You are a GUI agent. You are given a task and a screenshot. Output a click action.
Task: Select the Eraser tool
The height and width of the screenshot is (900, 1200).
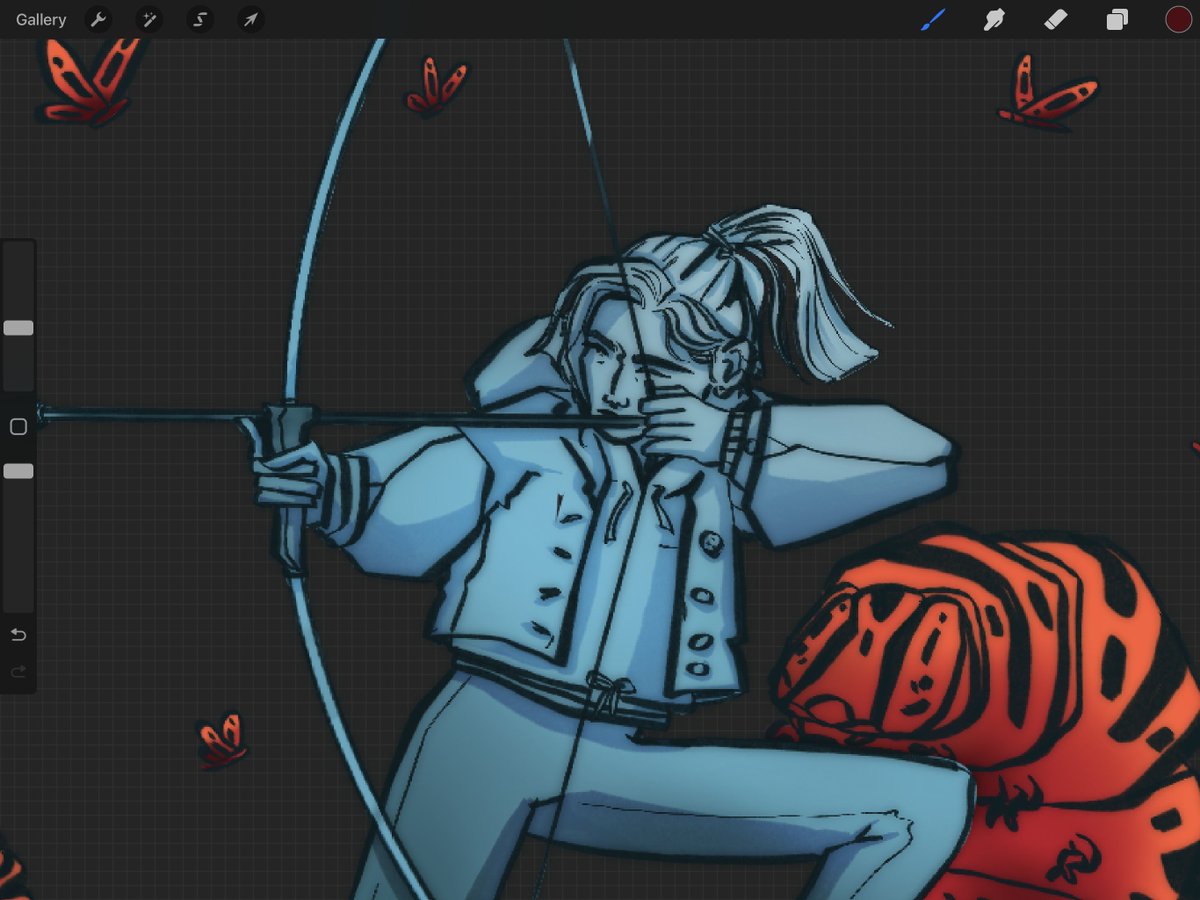[1056, 19]
